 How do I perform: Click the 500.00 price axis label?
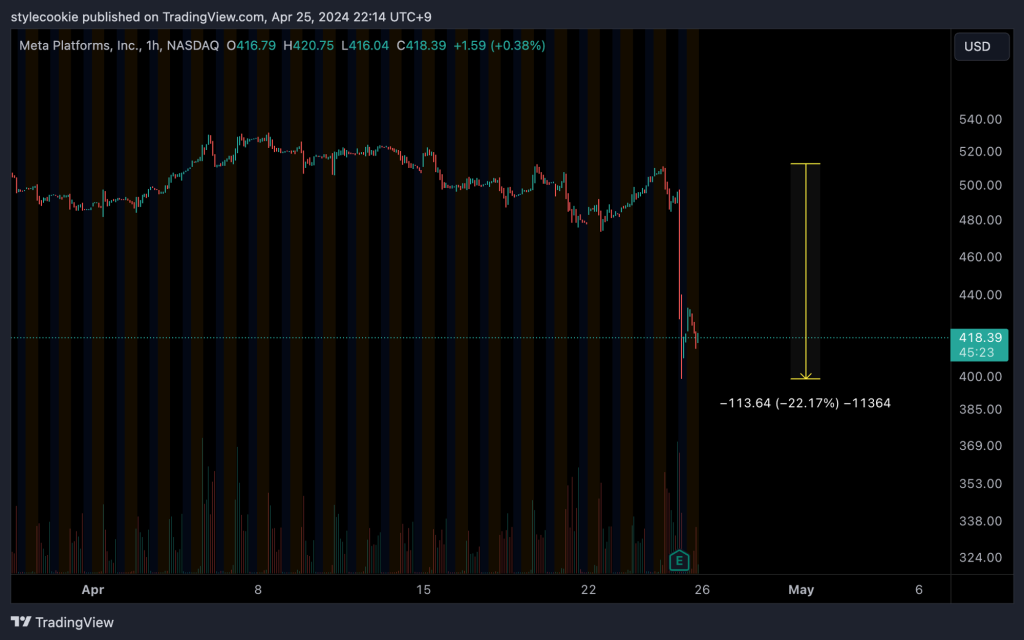point(979,185)
